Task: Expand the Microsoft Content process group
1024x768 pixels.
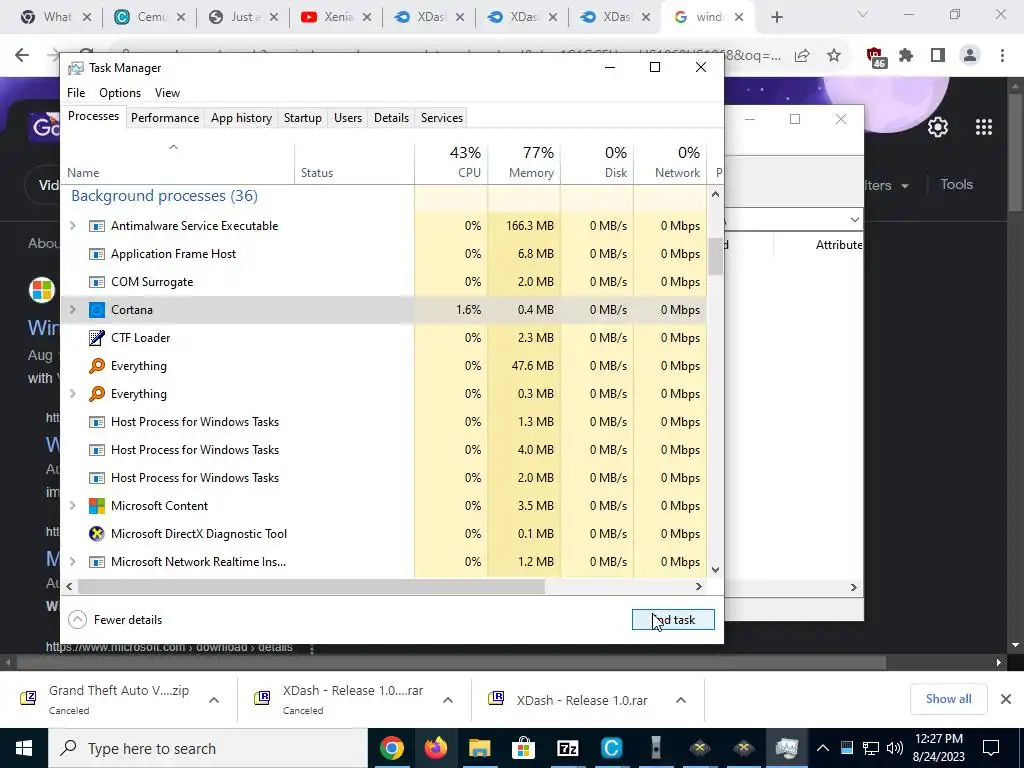Action: coord(72,506)
